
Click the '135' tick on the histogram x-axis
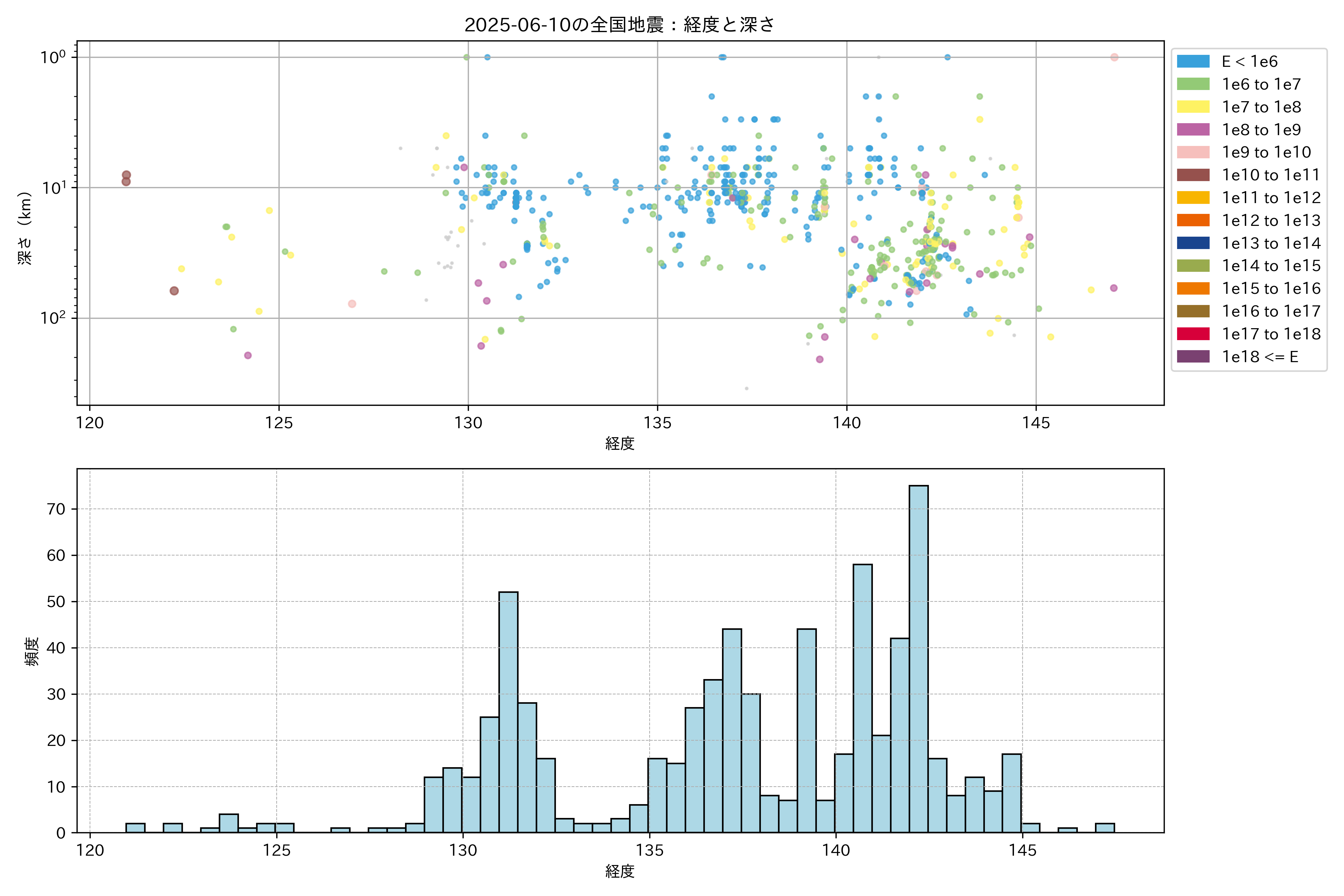click(x=649, y=850)
